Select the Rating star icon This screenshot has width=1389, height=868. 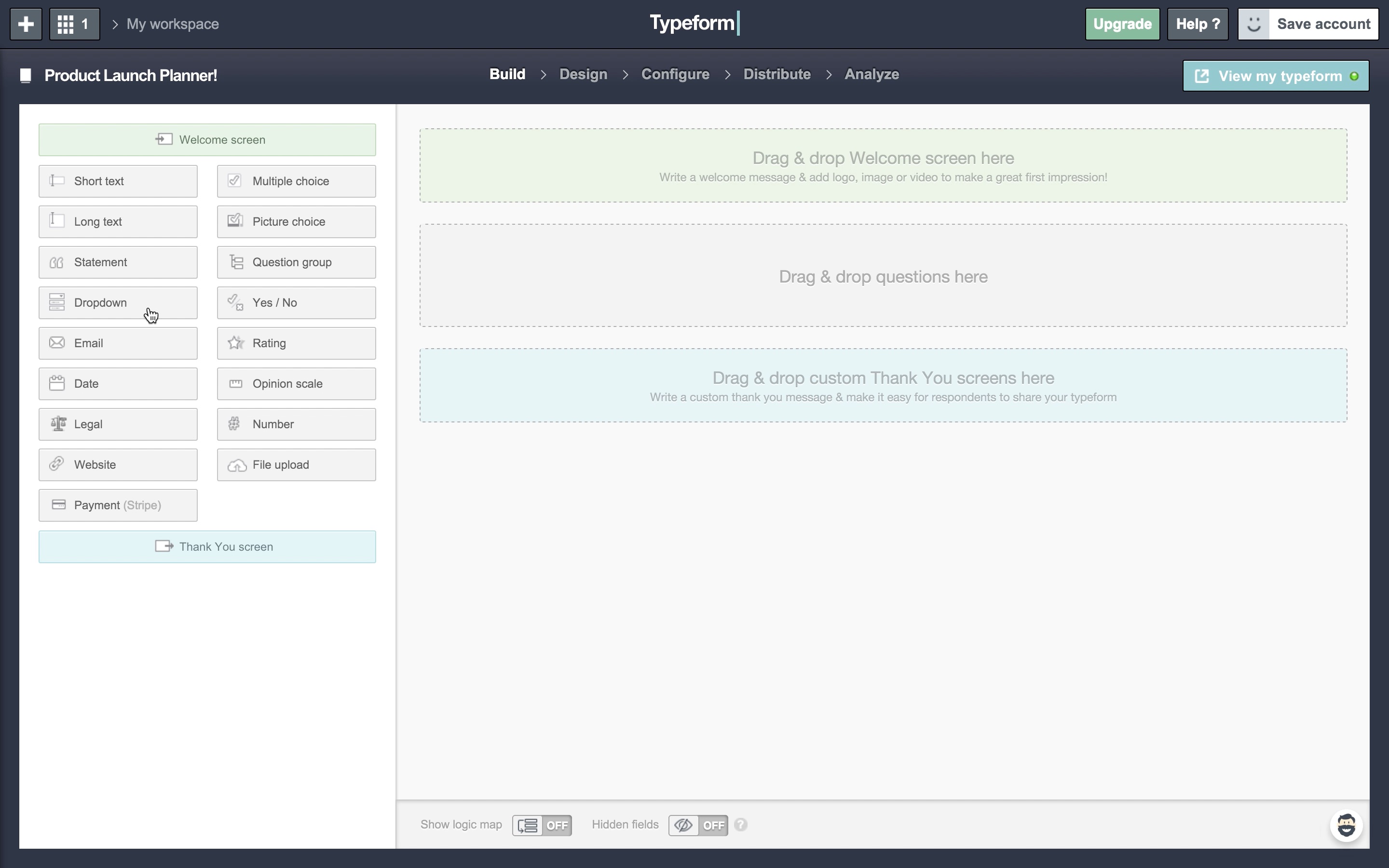(235, 343)
